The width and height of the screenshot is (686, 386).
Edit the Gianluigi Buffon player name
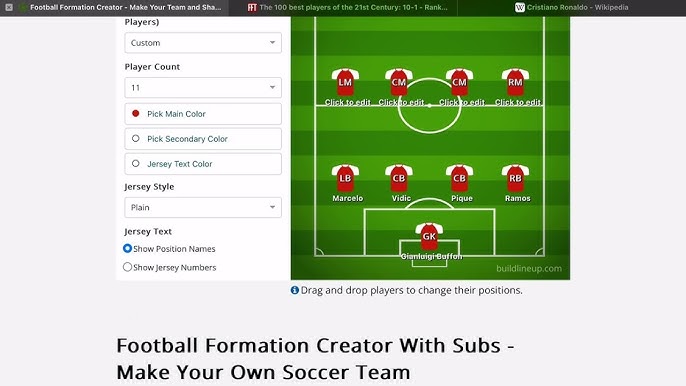(x=431, y=256)
